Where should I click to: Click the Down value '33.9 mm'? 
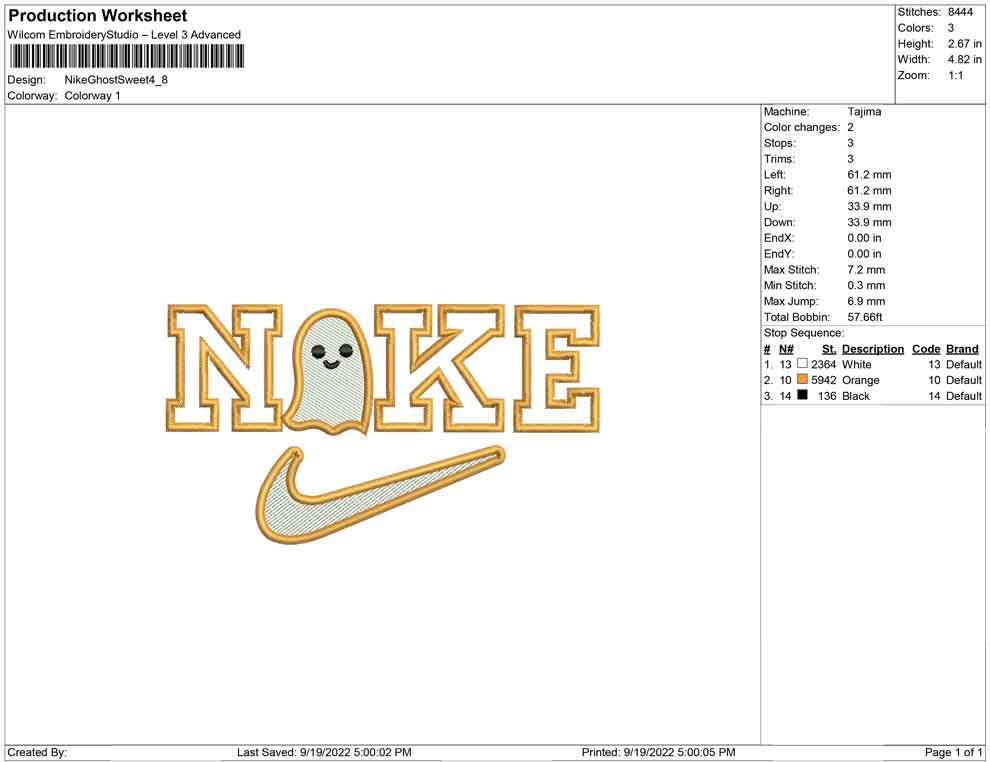(869, 222)
